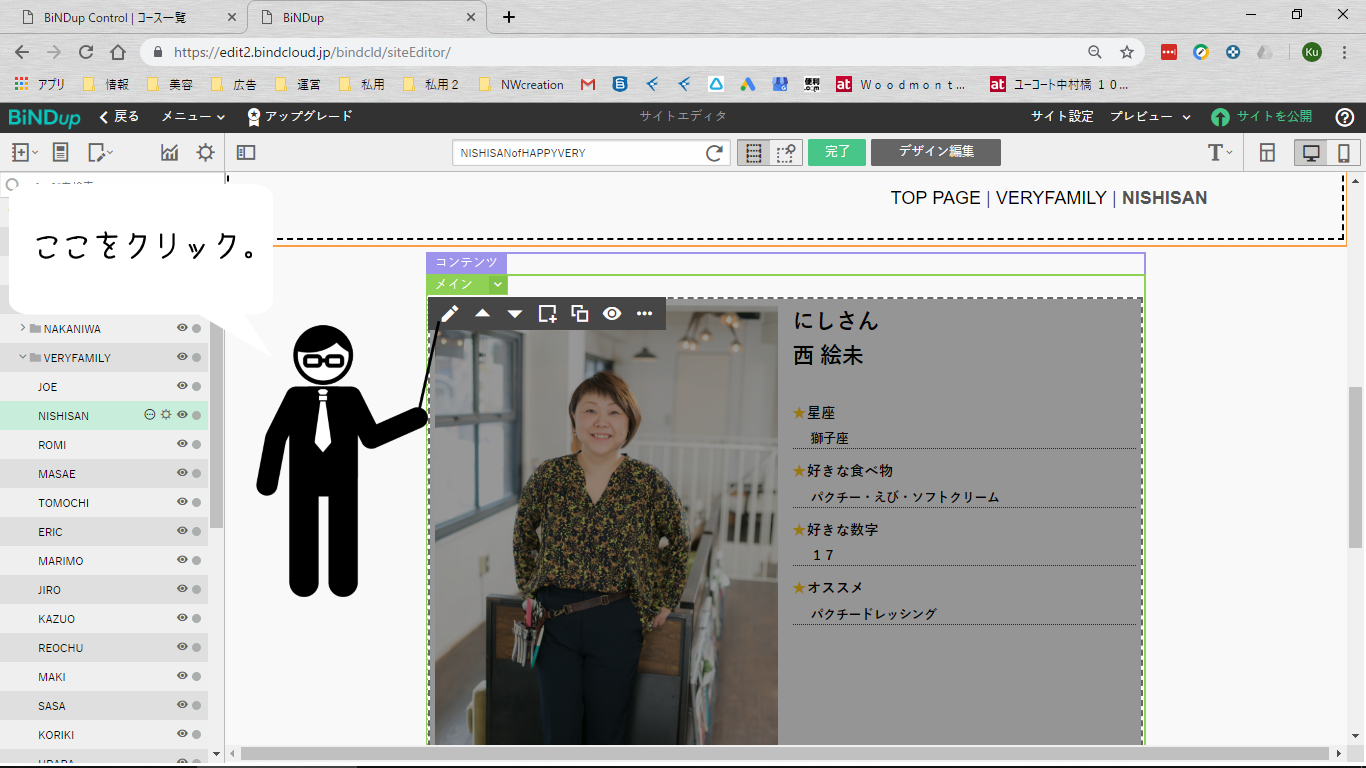Open the gear settings icon in editor toolbar

205,152
